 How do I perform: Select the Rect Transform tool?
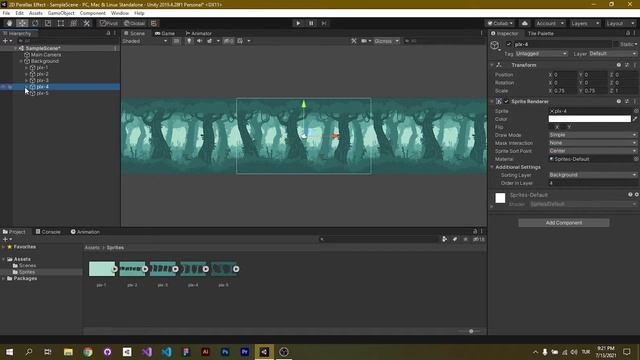61,23
